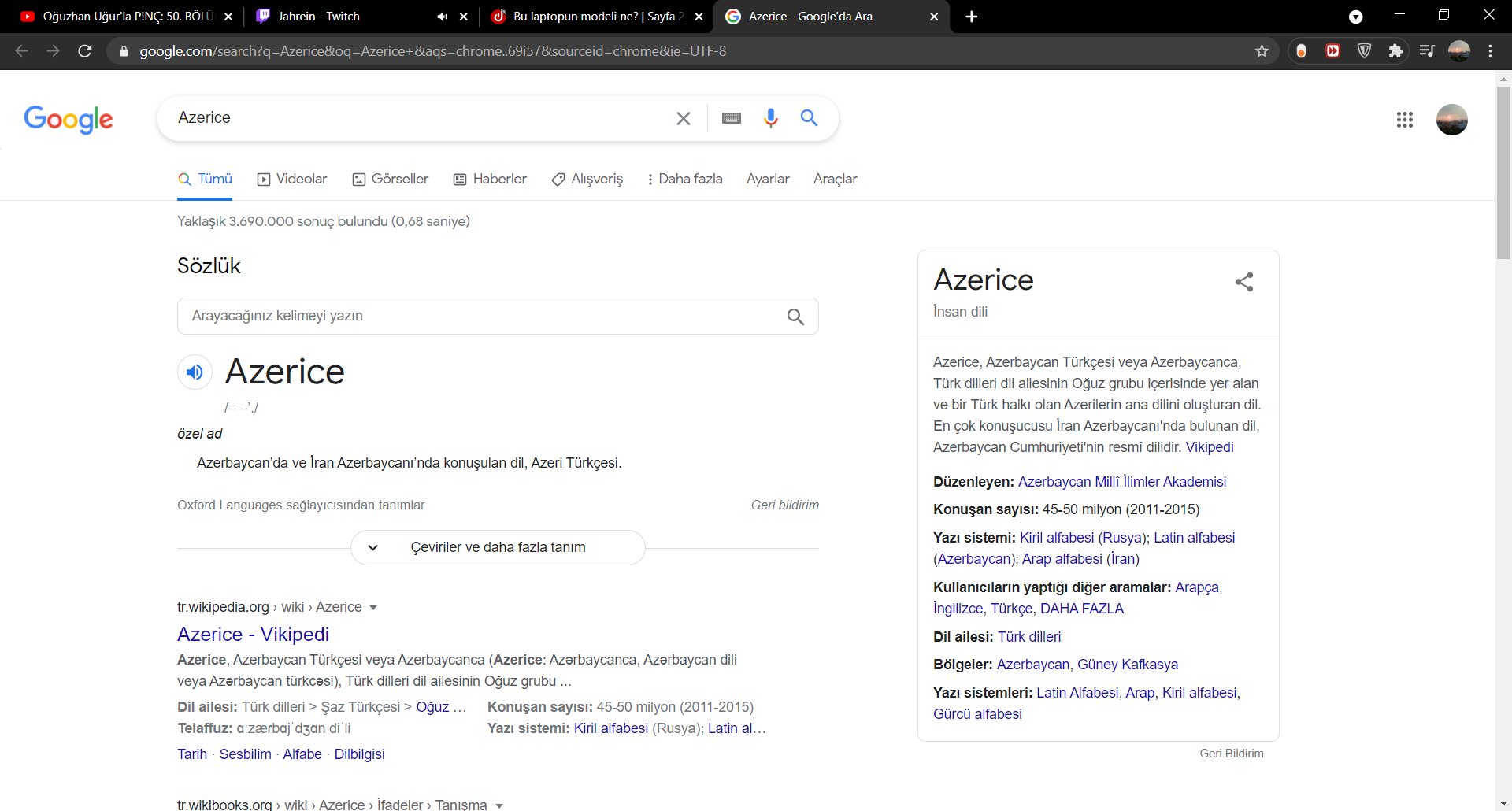Clear the search box with the X icon

[x=684, y=118]
